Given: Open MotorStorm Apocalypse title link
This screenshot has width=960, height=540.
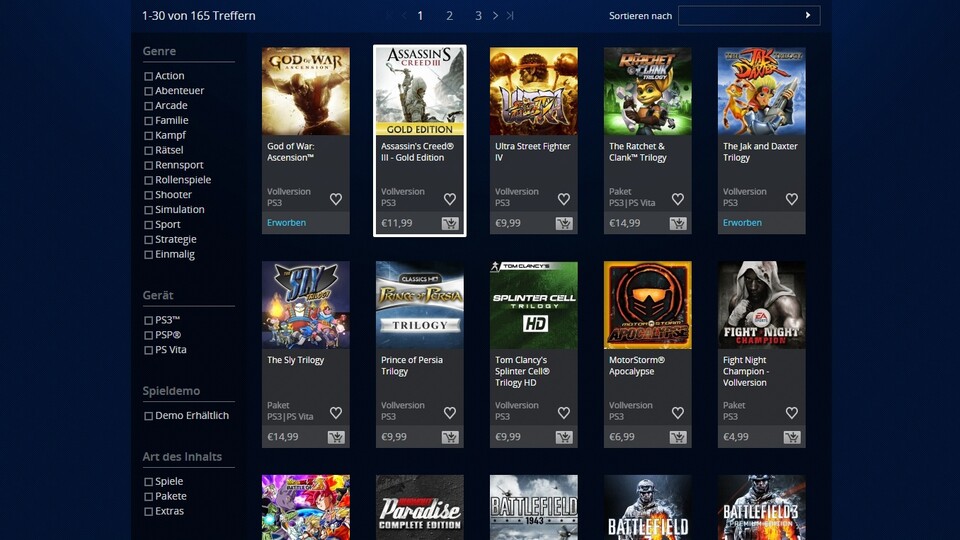Looking at the screenshot, I should (x=637, y=366).
